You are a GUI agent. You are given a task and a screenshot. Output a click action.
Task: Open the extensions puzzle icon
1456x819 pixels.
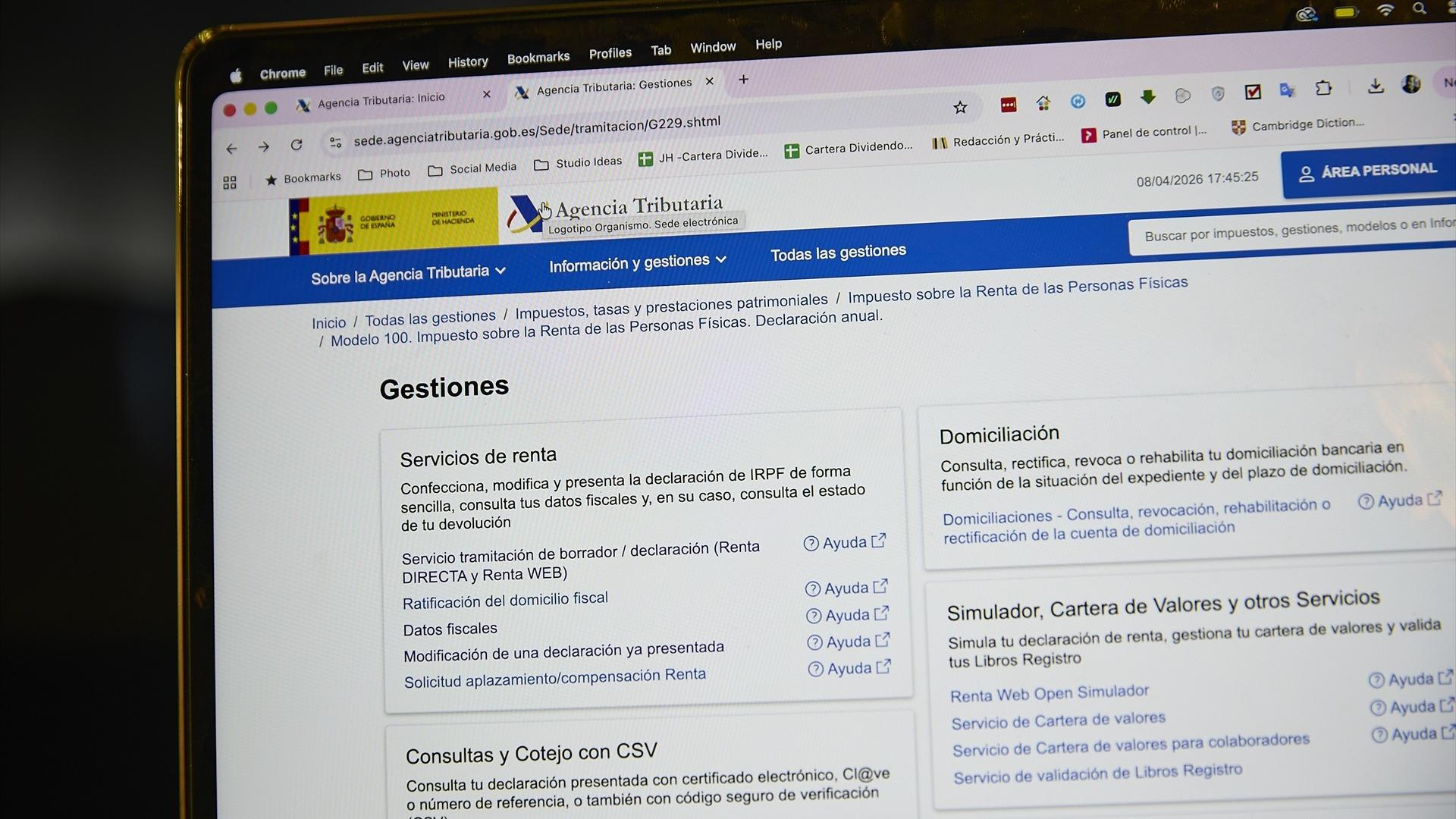coord(1323,88)
